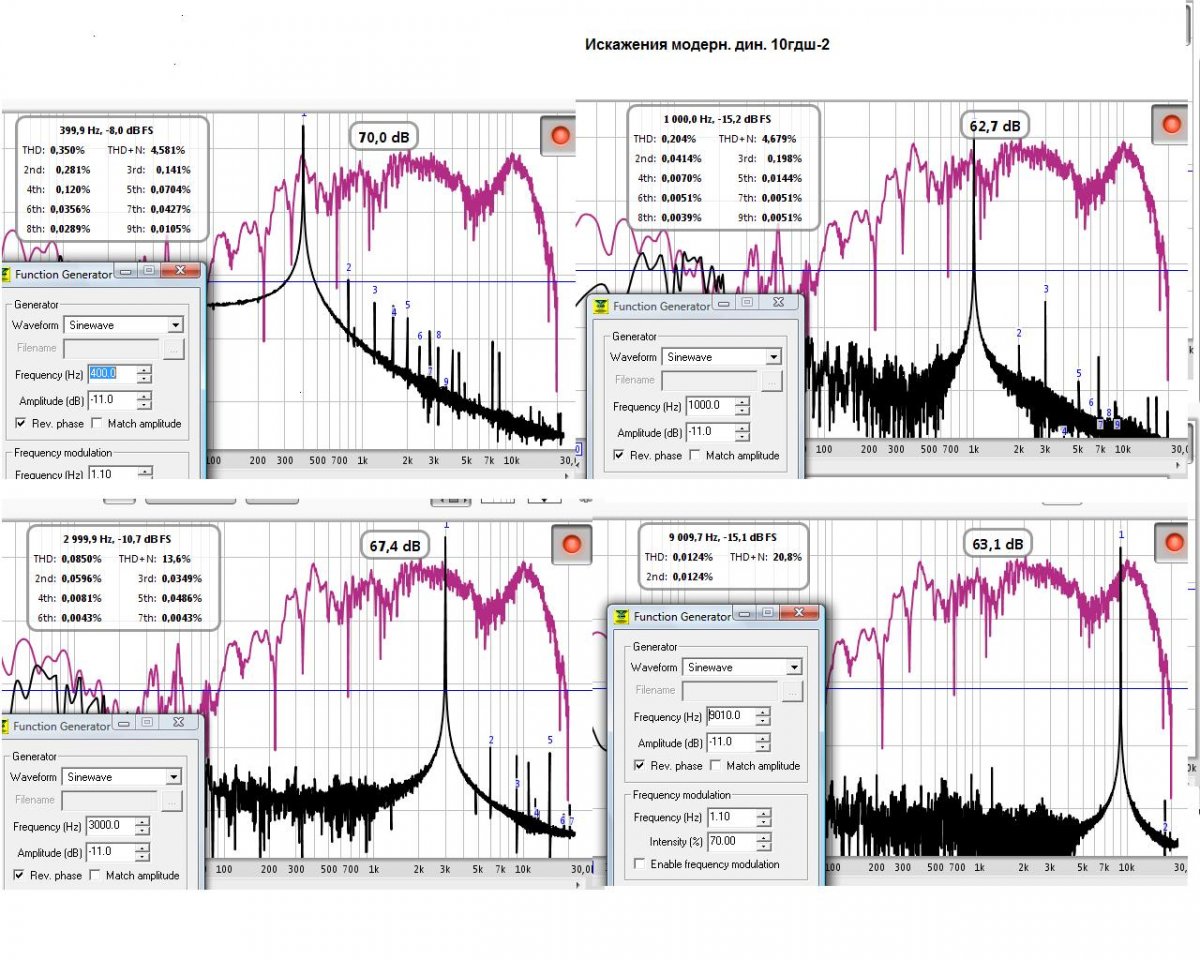The width and height of the screenshot is (1200, 960).
Task: Toggle Rev. phase in the 400 Hz generator
Action: tap(21, 424)
